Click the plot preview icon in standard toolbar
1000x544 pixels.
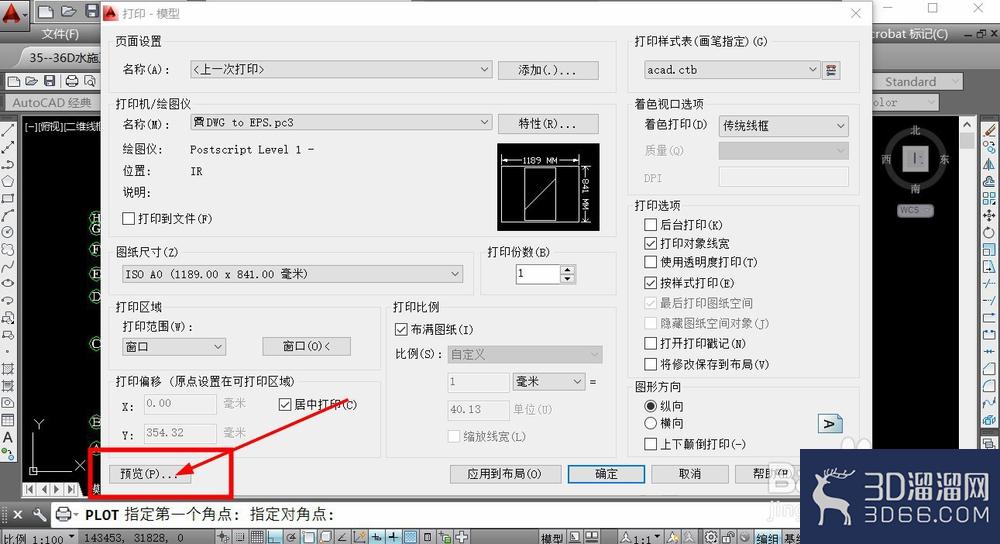[x=90, y=81]
